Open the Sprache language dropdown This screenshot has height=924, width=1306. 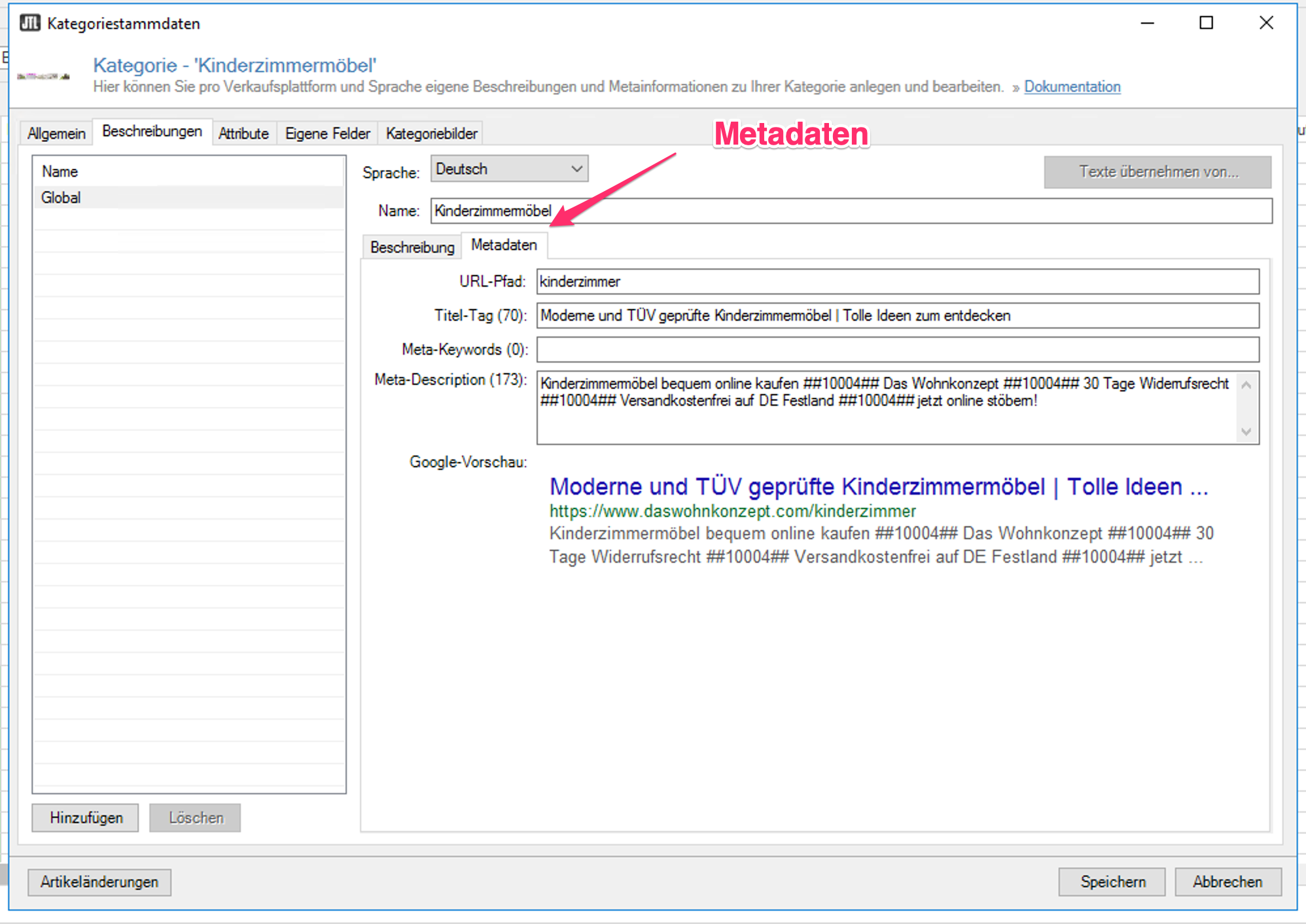pyautogui.click(x=509, y=169)
